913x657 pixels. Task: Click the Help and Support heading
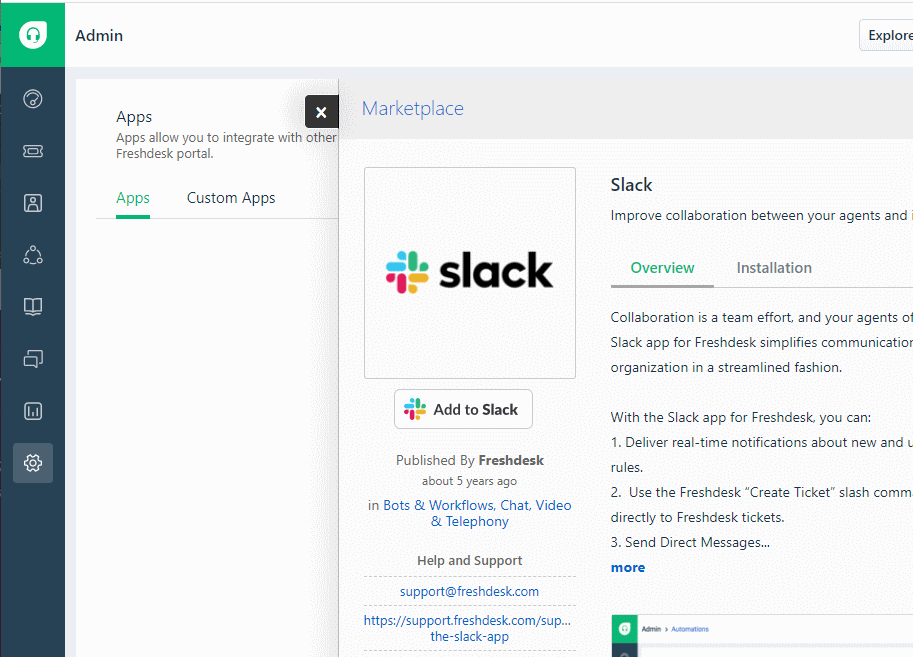469,560
